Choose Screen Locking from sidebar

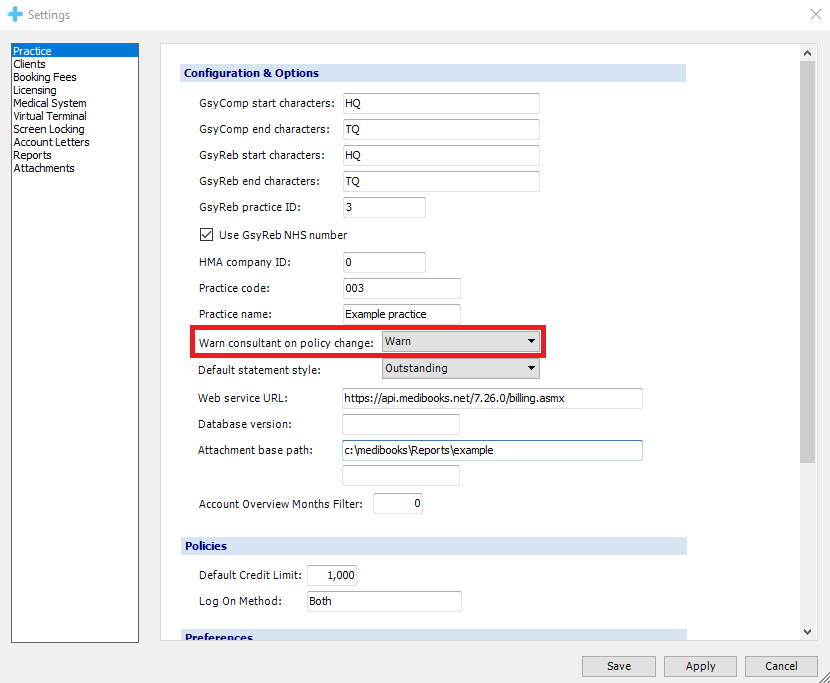(48, 129)
